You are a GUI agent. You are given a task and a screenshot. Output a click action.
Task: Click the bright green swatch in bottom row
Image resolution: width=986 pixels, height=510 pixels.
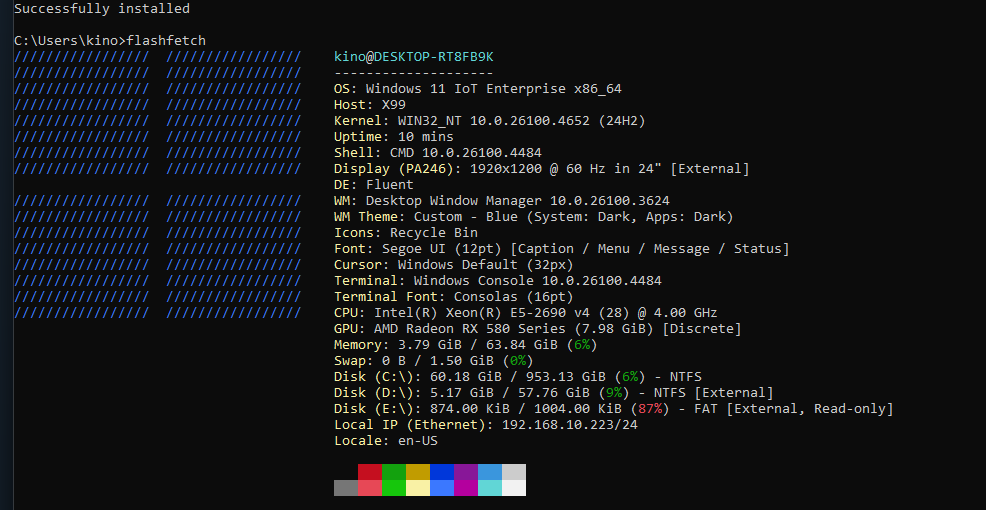click(394, 488)
